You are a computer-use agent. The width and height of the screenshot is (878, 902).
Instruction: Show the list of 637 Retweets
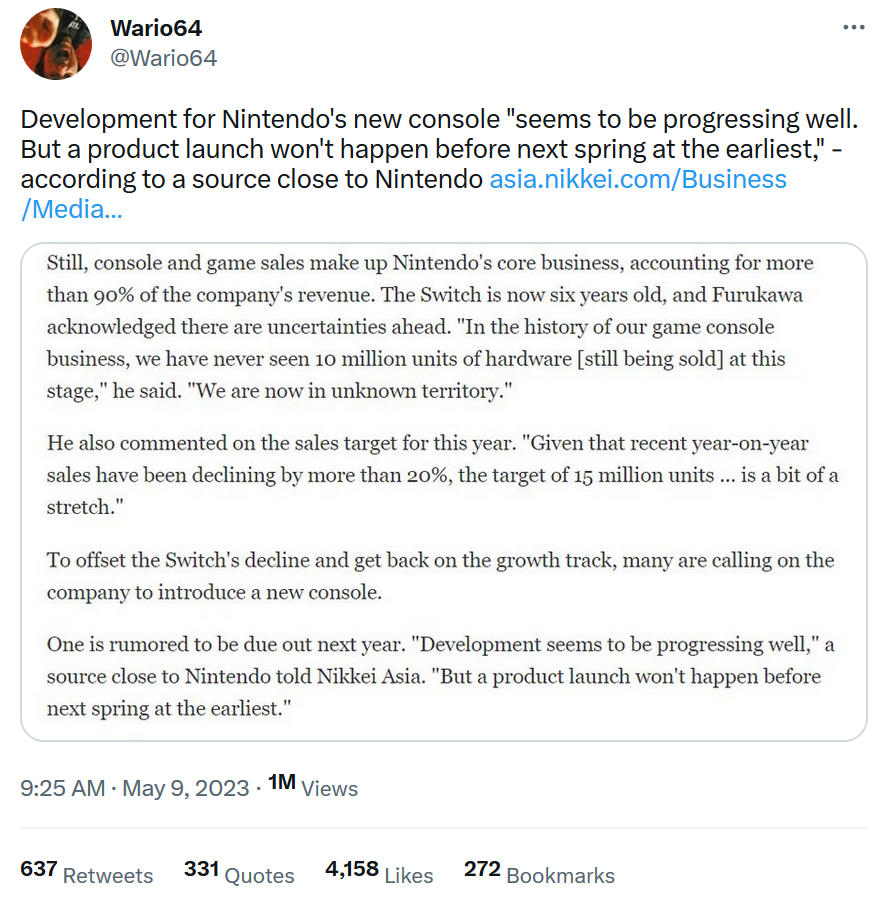tap(86, 873)
